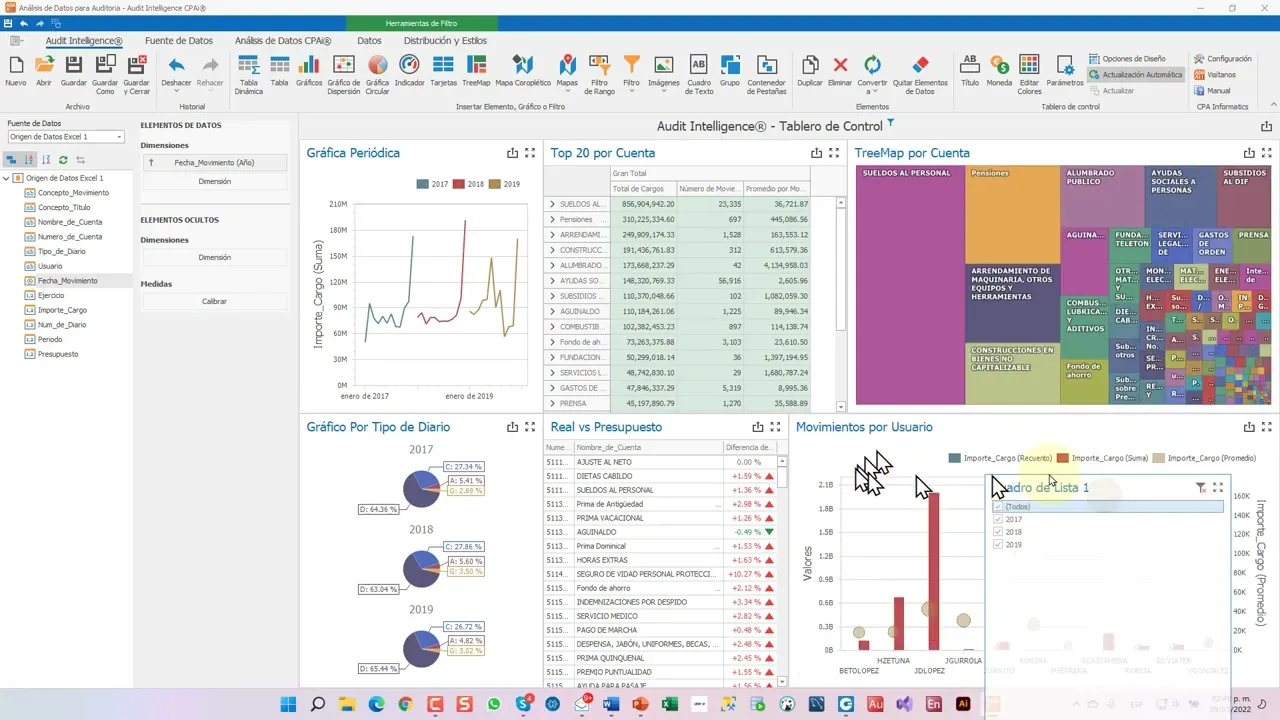This screenshot has height=720, width=1280.
Task: Click the Fecha_Movimiento (Año) dimension
Action: point(215,162)
